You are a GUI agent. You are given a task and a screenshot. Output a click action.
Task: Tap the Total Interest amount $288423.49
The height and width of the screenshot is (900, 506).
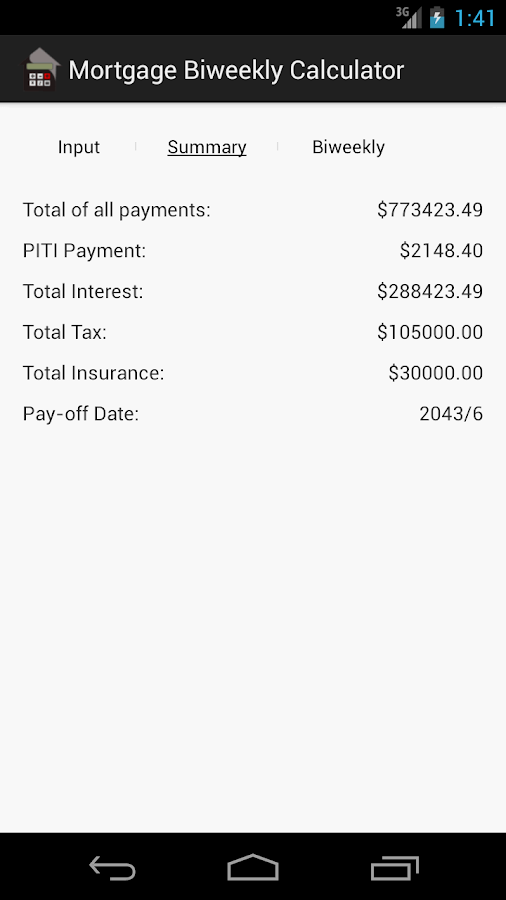[x=430, y=292]
